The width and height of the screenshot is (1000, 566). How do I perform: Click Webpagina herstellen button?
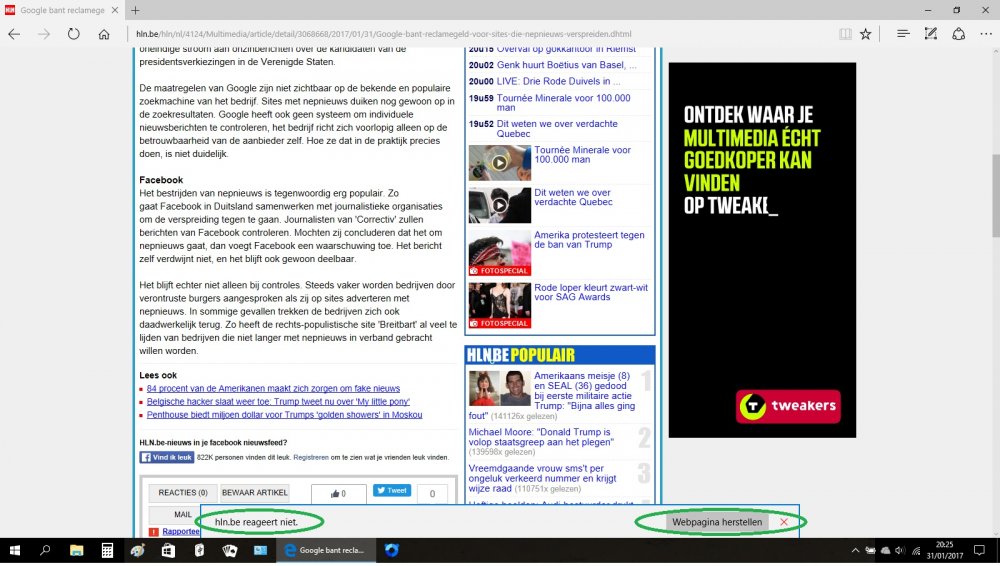tap(717, 522)
